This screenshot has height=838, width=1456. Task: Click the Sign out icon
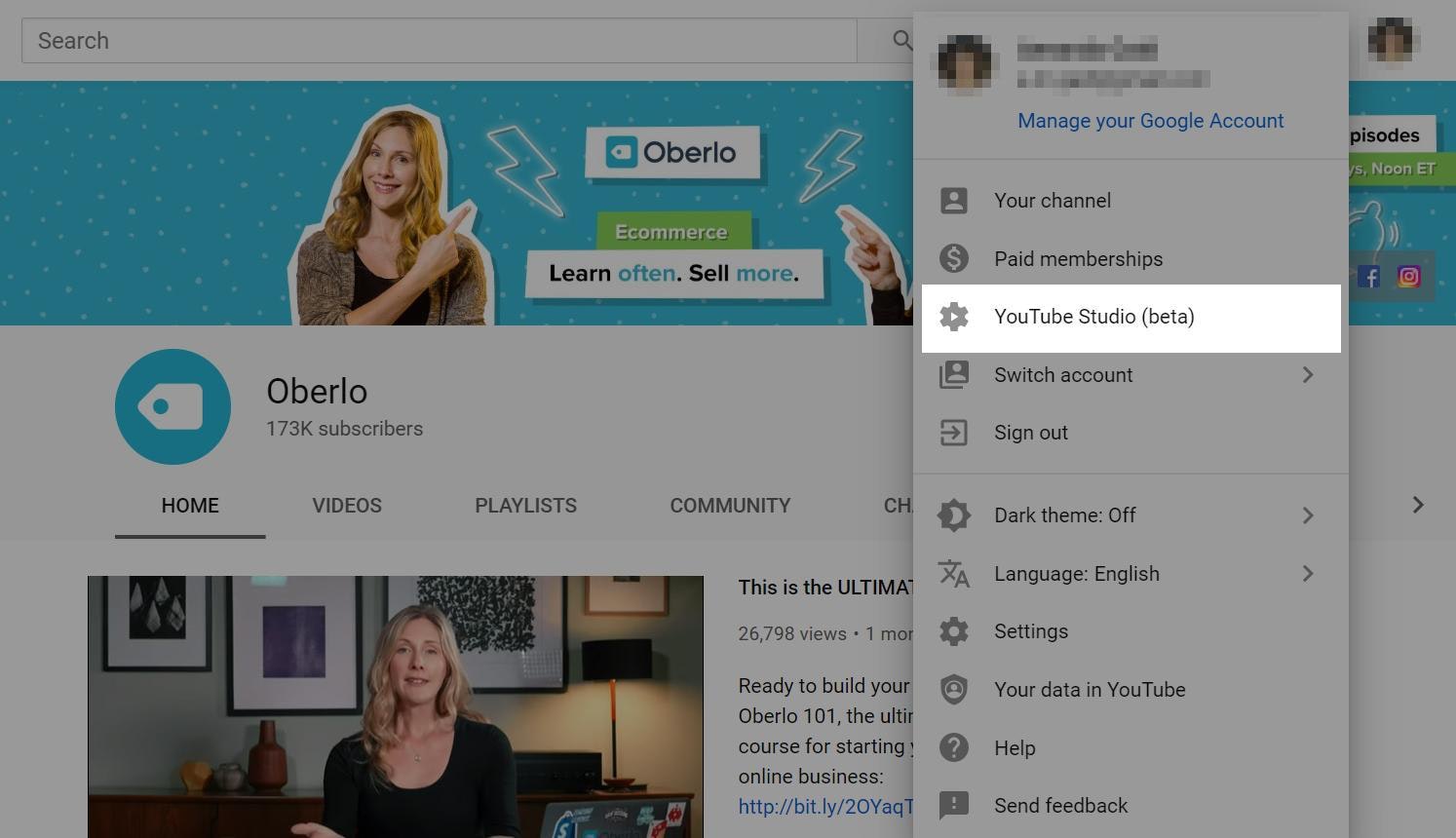(x=954, y=432)
